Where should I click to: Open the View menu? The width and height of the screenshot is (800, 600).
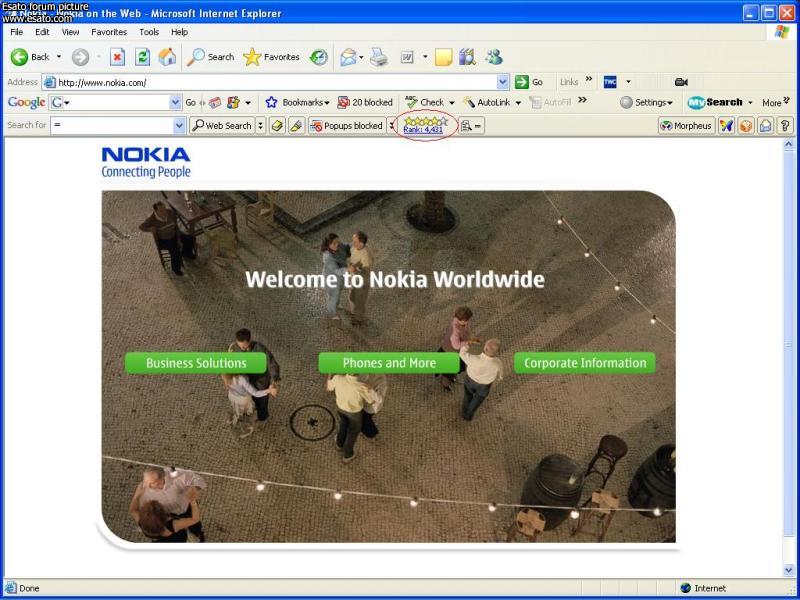[x=70, y=32]
